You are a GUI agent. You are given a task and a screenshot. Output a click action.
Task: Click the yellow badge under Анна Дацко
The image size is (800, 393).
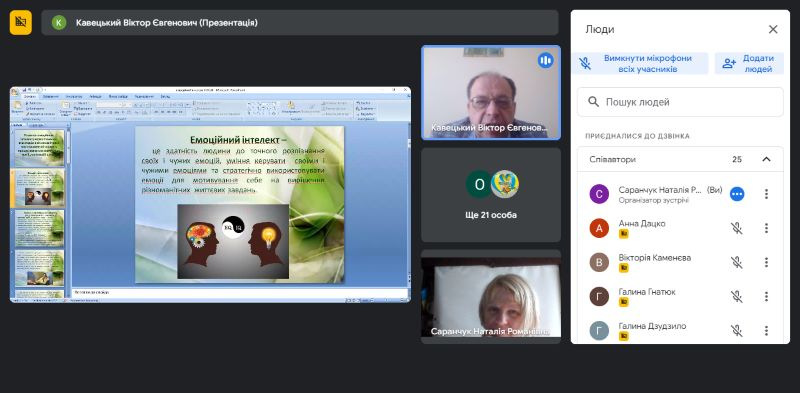pyautogui.click(x=623, y=234)
